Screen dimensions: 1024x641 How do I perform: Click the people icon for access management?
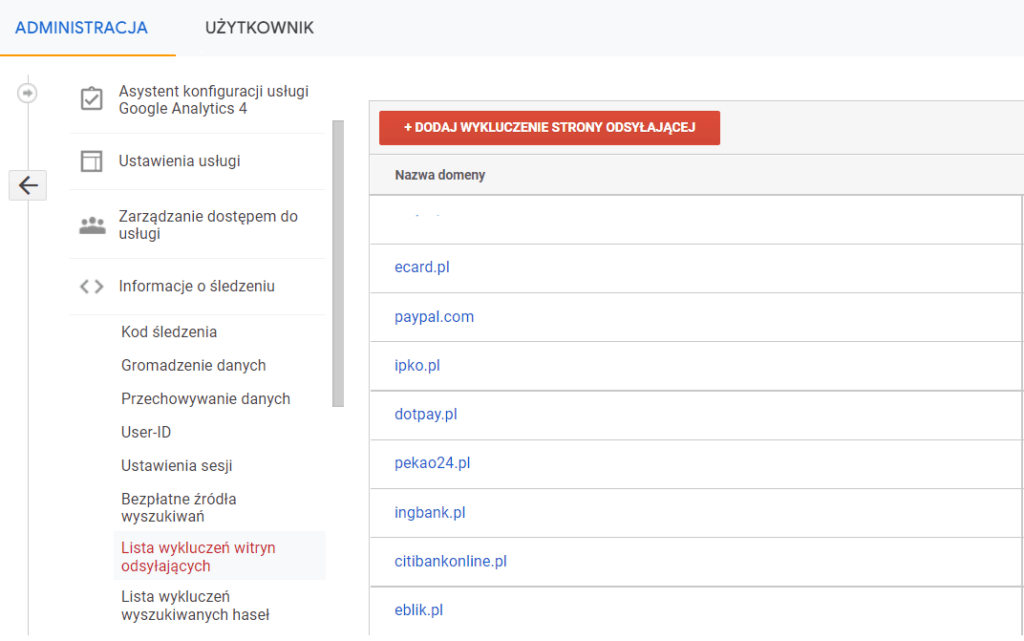(x=92, y=225)
